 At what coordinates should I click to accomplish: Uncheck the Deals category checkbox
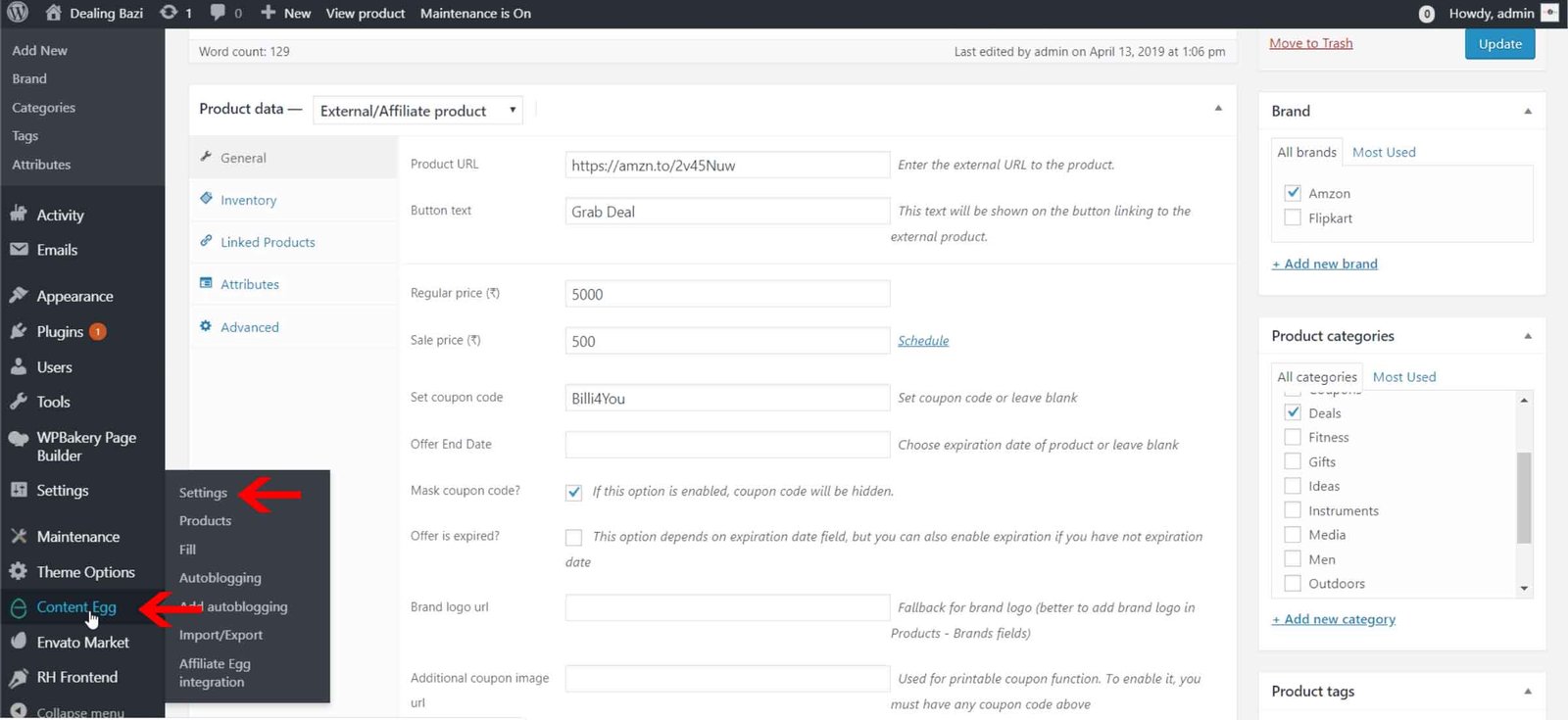pyautogui.click(x=1293, y=412)
